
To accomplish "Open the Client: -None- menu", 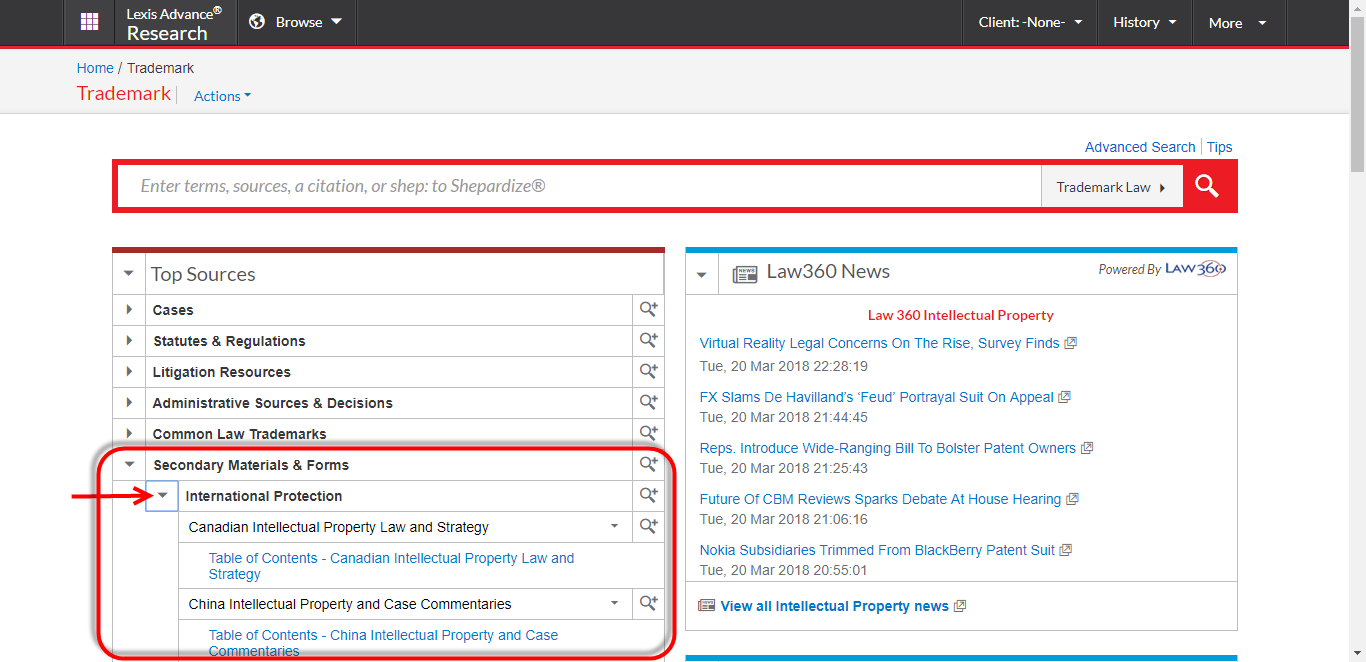I will (1031, 22).
